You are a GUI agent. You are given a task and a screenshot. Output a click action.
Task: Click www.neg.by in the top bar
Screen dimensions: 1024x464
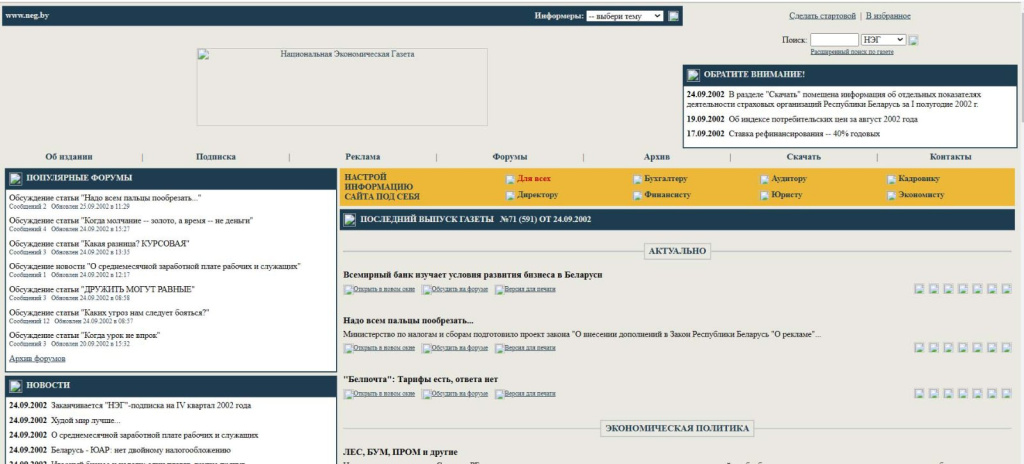[27, 15]
